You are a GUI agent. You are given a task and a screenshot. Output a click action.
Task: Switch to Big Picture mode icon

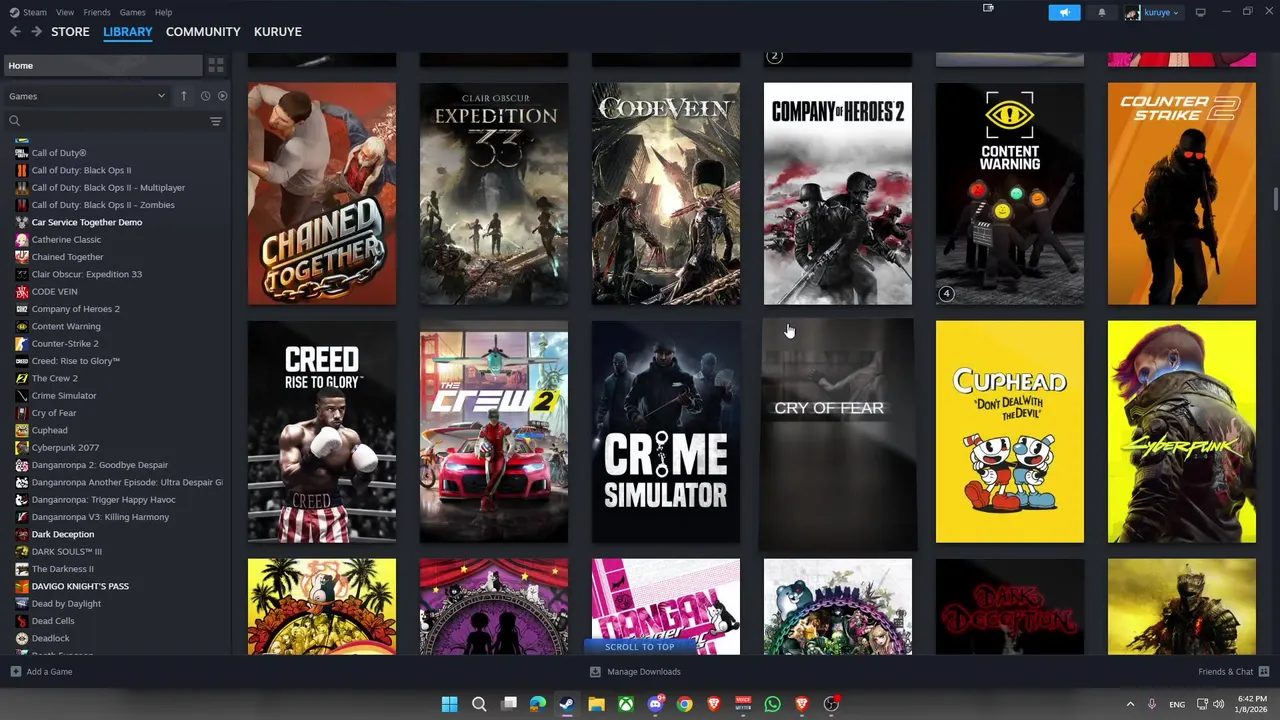click(x=1201, y=12)
